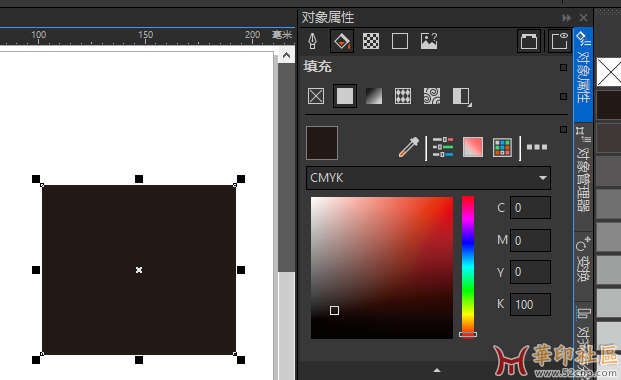The image size is (621, 380).
Task: Open the Rectangle properties tab
Action: pos(400,41)
